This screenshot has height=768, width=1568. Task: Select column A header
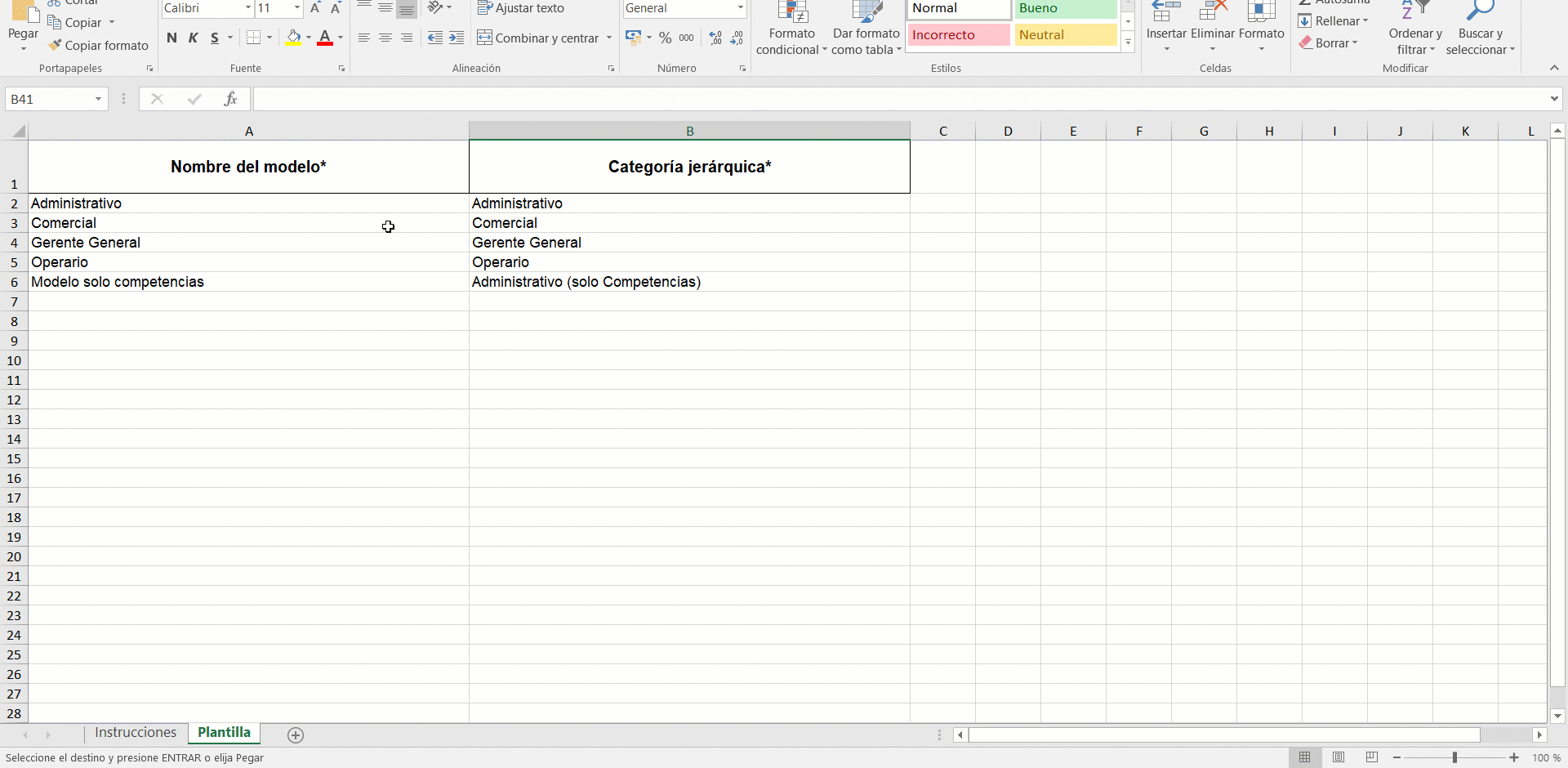pos(249,131)
